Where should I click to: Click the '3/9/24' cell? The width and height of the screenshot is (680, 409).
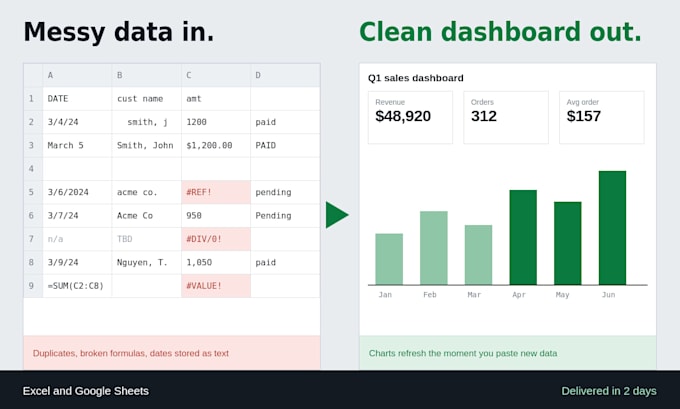pos(77,262)
